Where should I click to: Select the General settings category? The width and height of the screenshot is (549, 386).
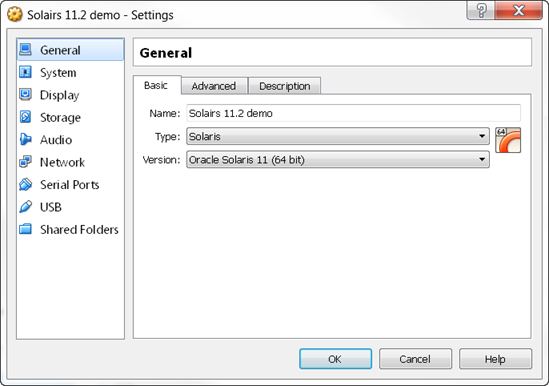pos(70,50)
